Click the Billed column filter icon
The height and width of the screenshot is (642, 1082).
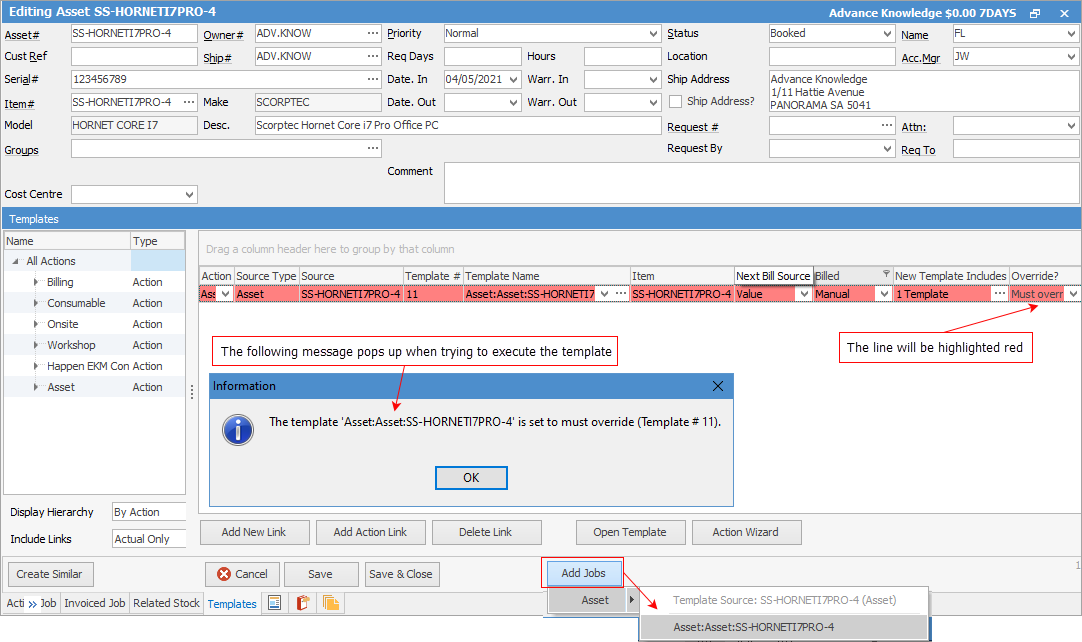point(886,274)
